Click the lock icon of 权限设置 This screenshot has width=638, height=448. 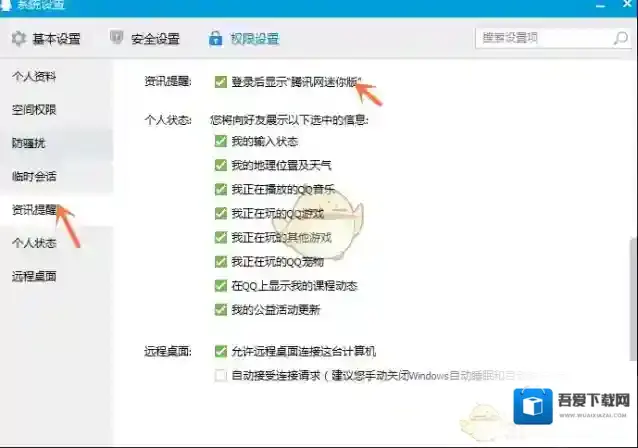point(215,39)
